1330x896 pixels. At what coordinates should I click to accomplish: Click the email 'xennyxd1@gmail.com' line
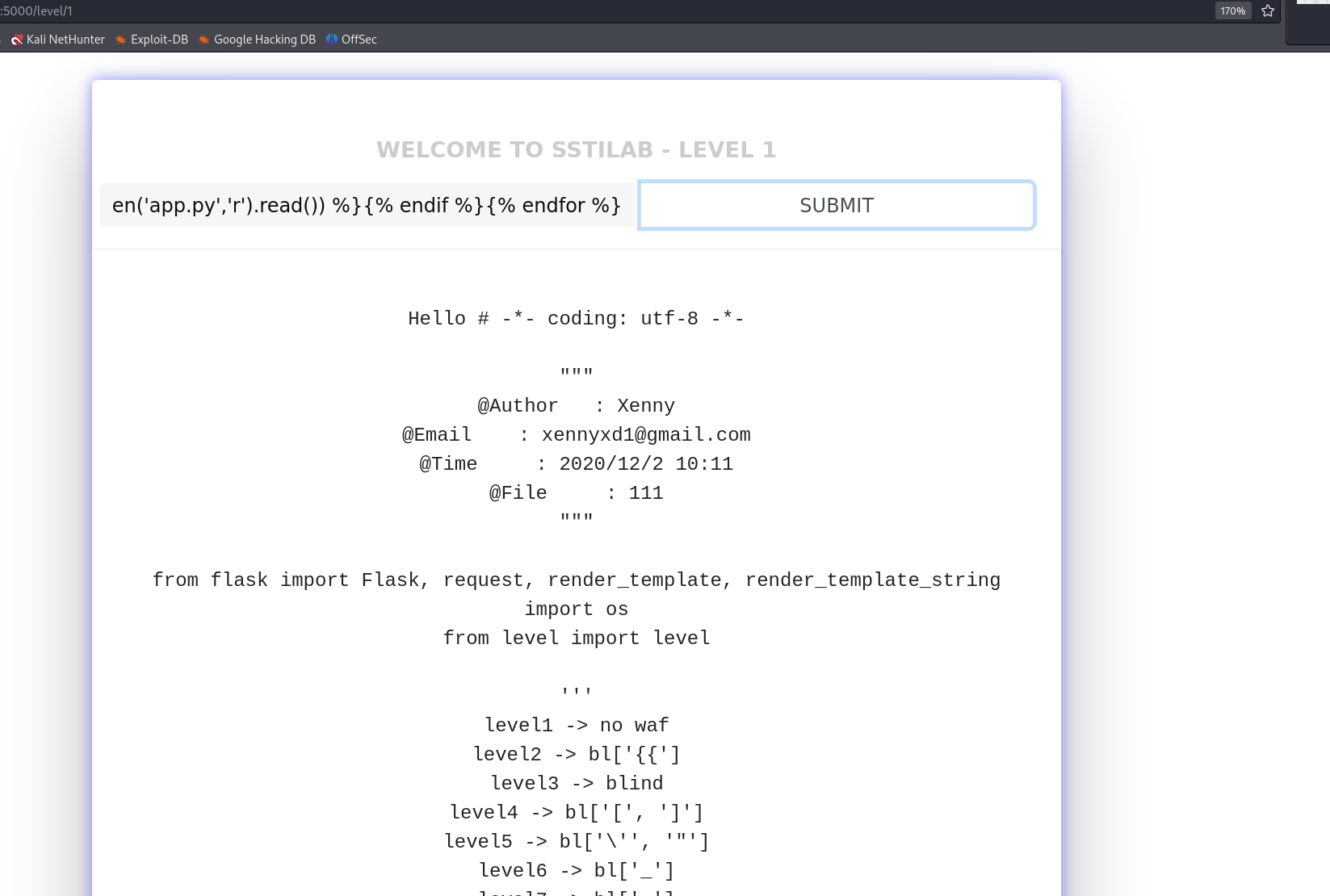coord(577,435)
